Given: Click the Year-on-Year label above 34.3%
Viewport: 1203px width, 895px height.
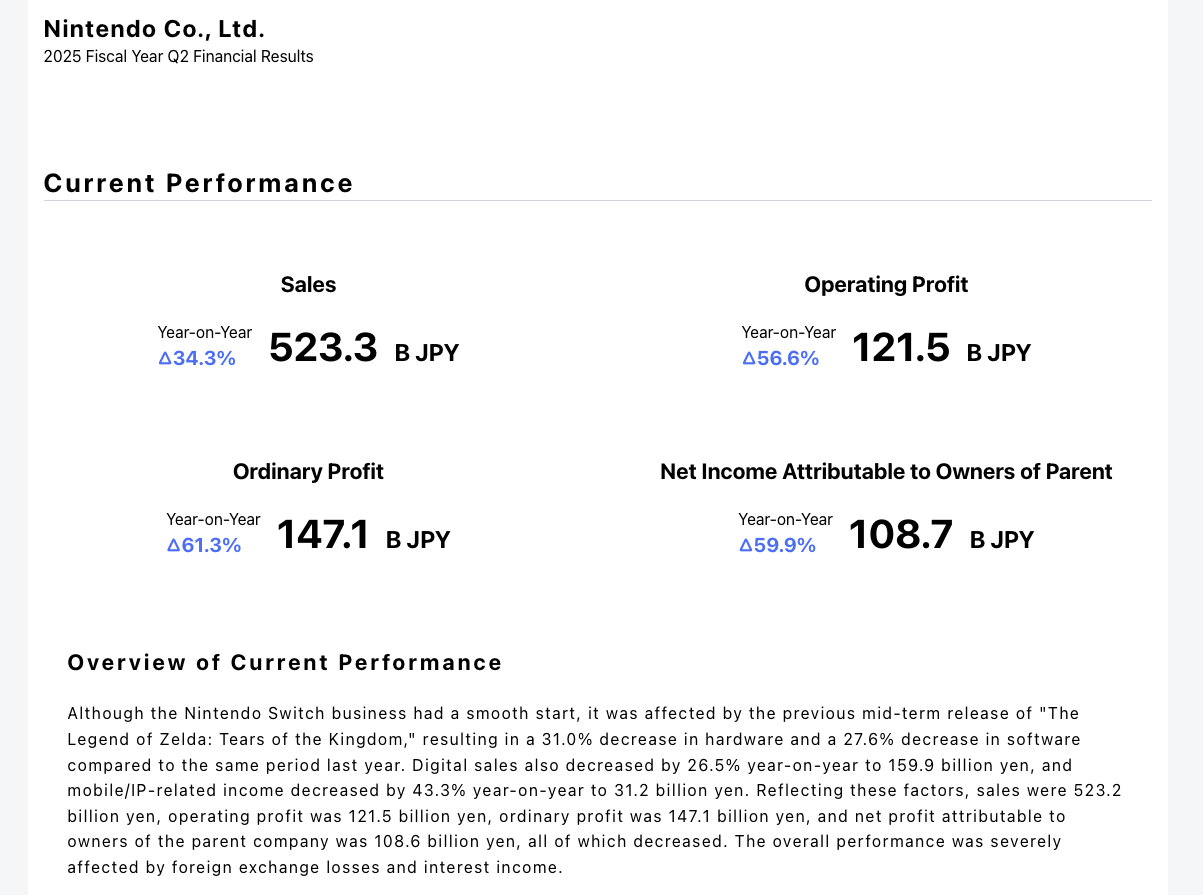Looking at the screenshot, I should click(205, 332).
